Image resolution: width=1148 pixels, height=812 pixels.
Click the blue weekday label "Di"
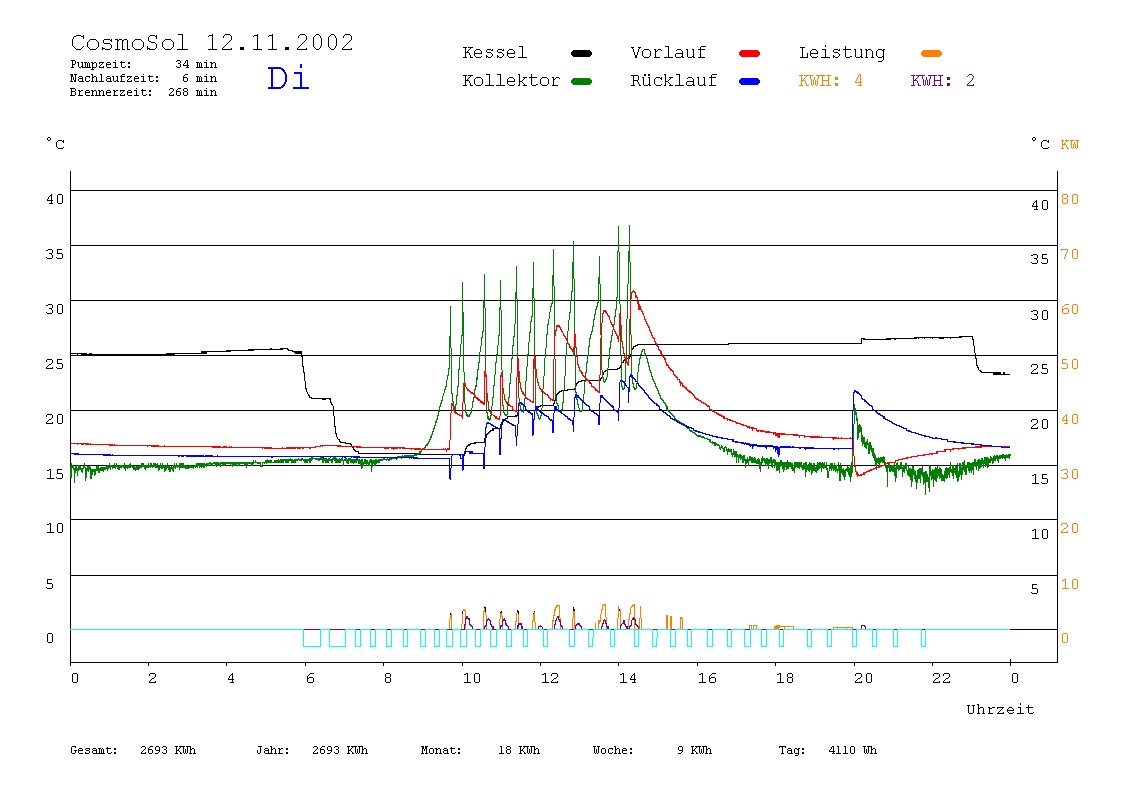(x=288, y=78)
